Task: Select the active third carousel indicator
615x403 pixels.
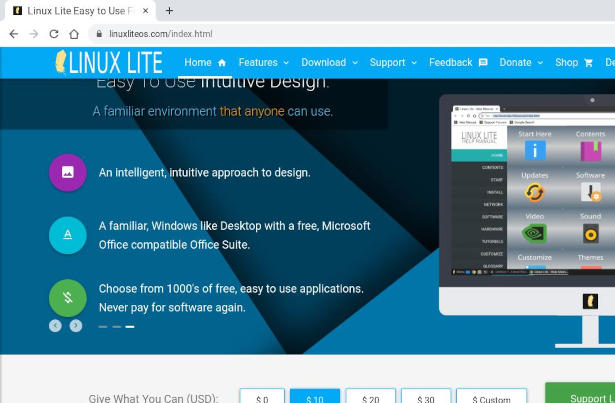Action: [x=130, y=326]
